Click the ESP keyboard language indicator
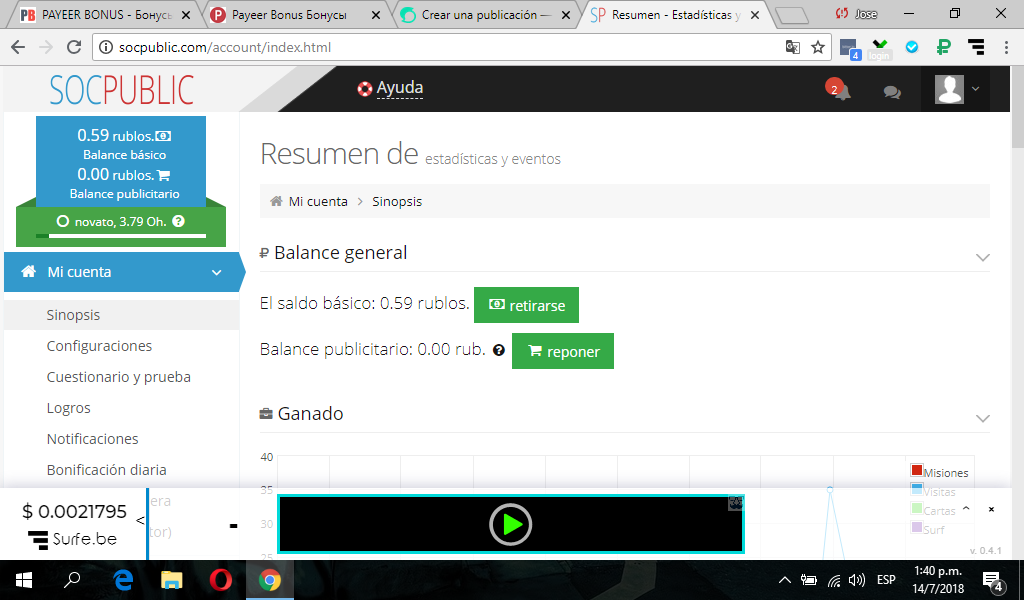The image size is (1024, 600). click(x=886, y=580)
